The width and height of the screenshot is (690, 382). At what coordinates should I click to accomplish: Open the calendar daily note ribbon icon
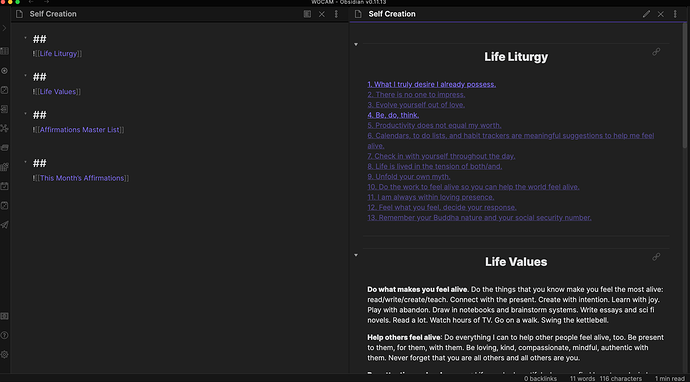[4, 186]
